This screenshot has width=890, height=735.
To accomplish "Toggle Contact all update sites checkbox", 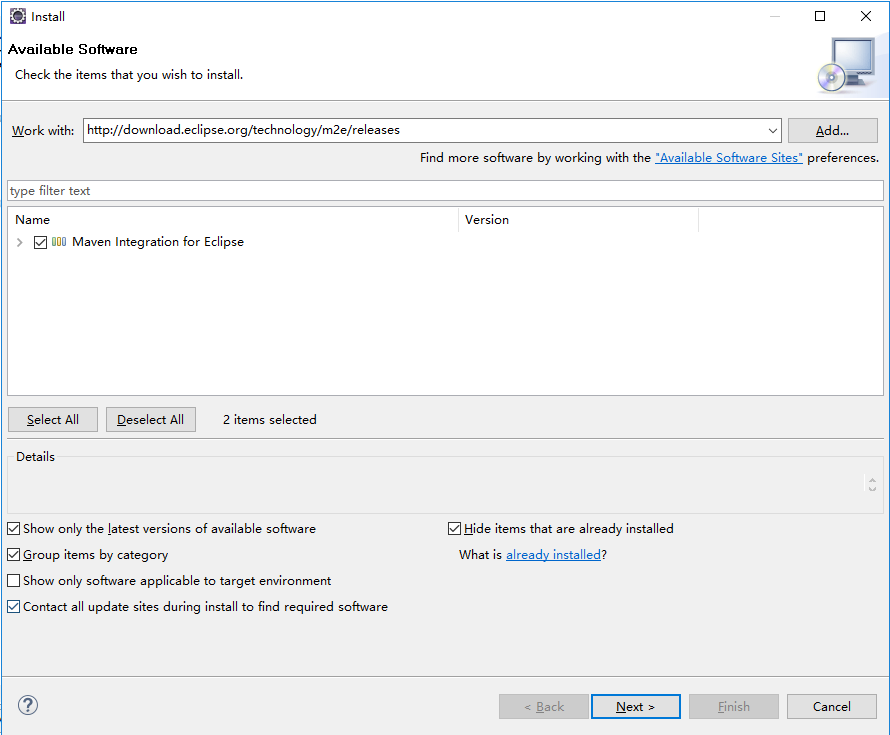I will point(14,607).
